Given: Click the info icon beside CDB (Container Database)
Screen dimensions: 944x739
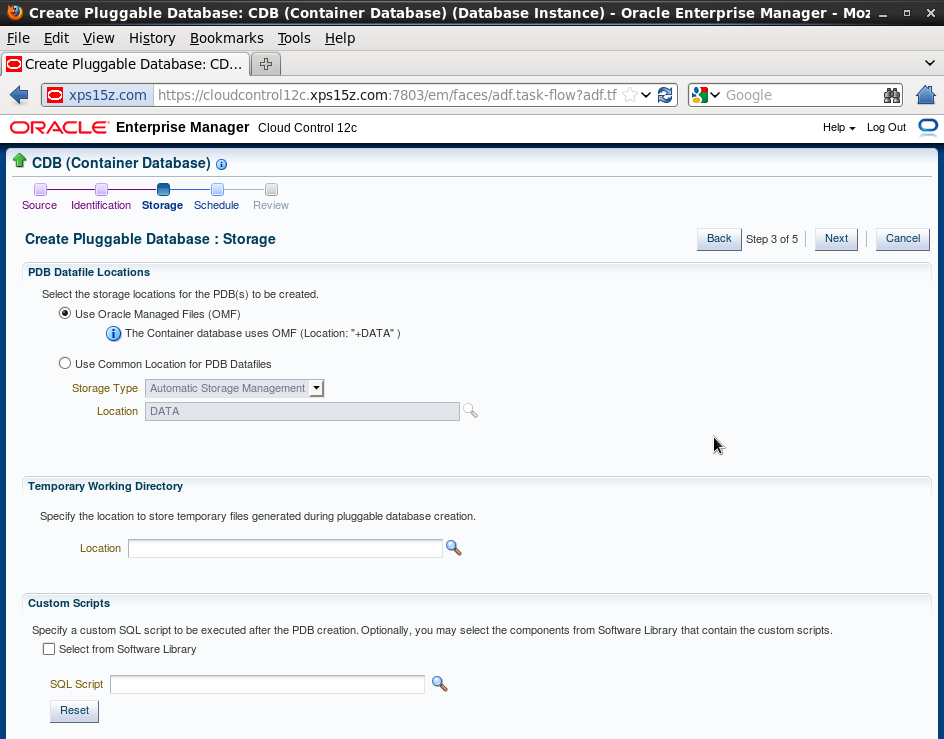Looking at the screenshot, I should coord(221,164).
